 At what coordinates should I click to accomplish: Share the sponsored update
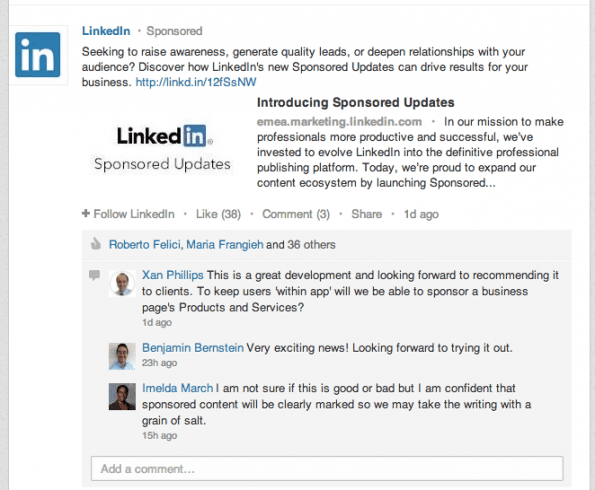click(x=367, y=214)
